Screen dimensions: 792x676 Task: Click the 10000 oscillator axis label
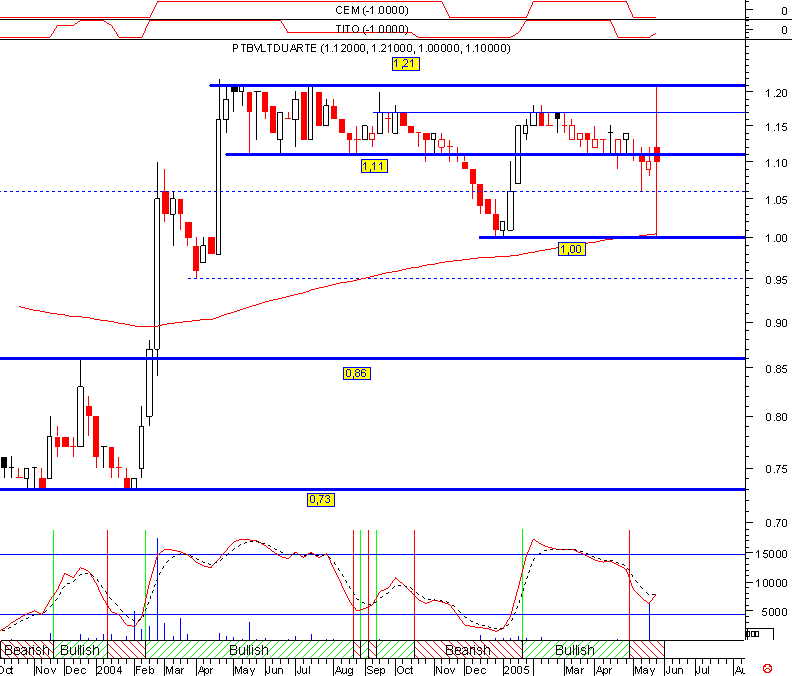pos(771,583)
